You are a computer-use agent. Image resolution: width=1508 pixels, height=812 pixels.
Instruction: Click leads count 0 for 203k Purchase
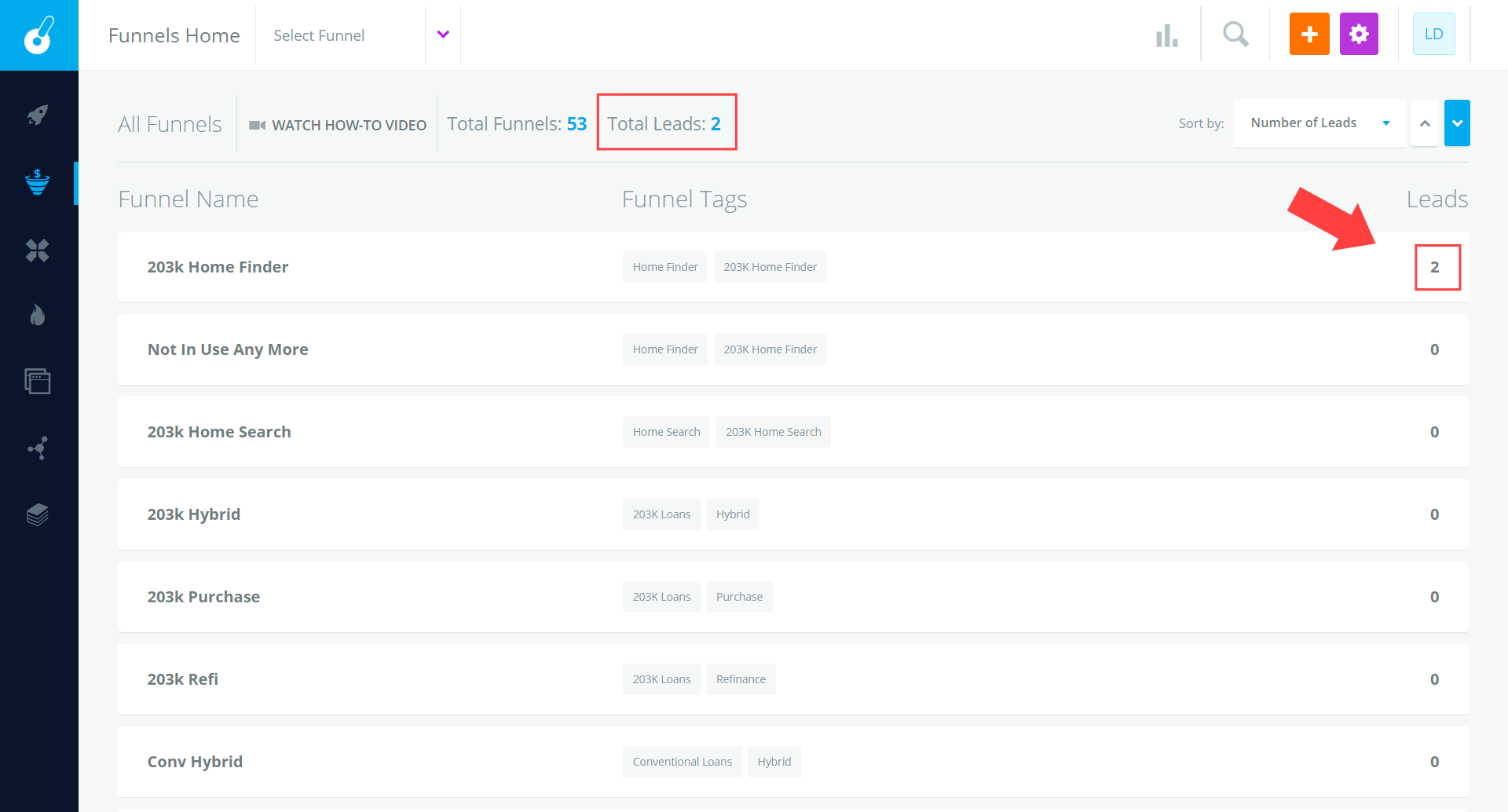[x=1435, y=597]
